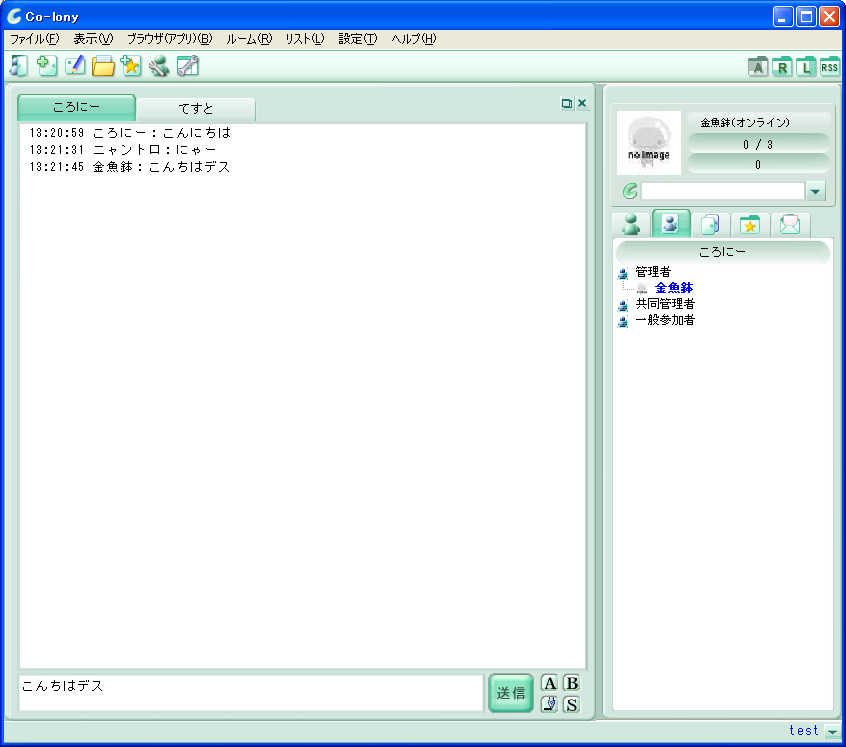The height and width of the screenshot is (747, 846).
Task: Click the R folder toolbar icon
Action: coord(782,67)
